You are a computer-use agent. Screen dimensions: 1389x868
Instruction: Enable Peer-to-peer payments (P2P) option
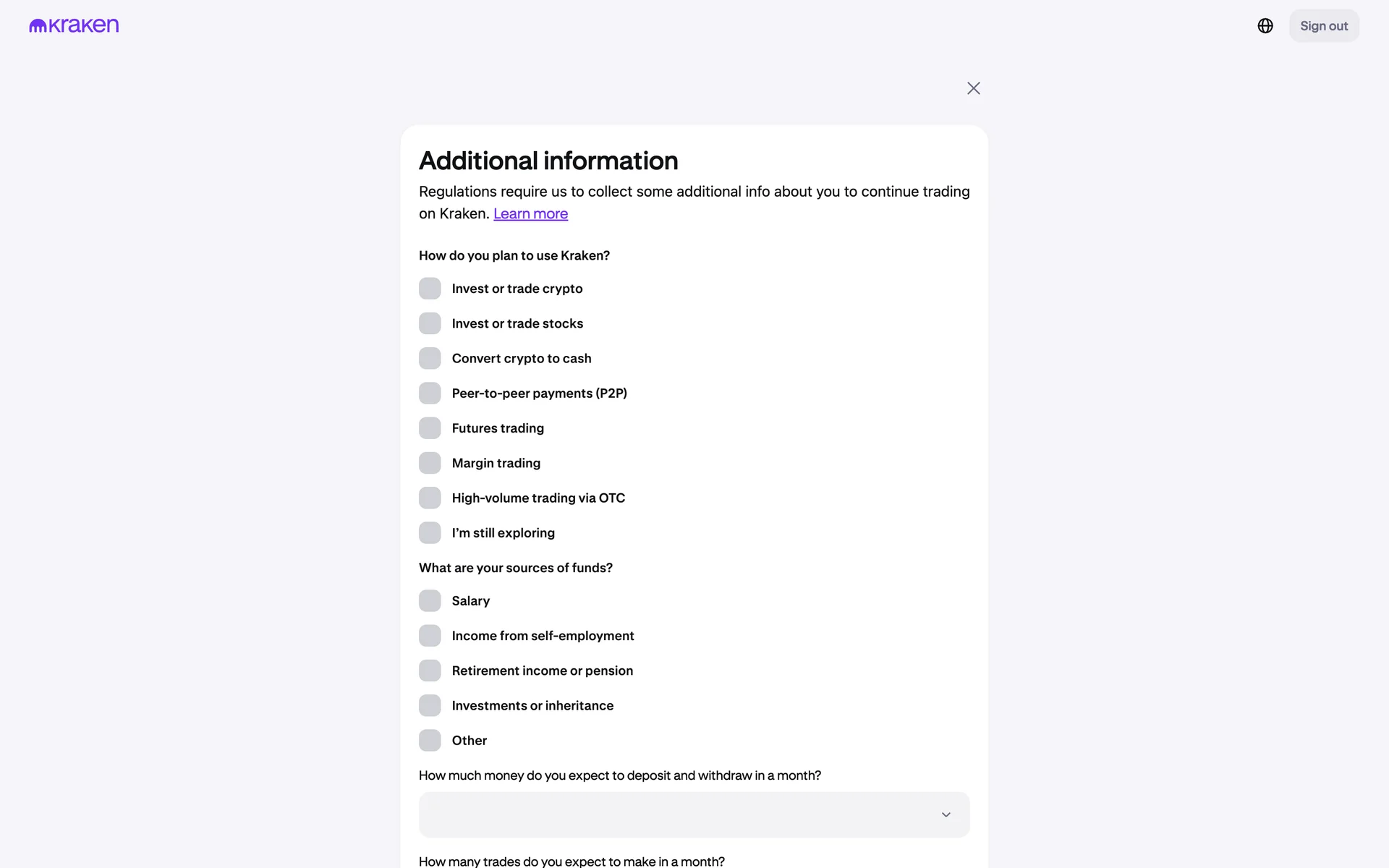tap(430, 393)
